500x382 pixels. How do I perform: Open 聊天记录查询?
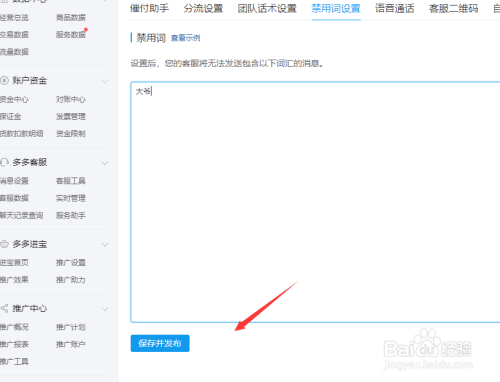click(x=22, y=215)
